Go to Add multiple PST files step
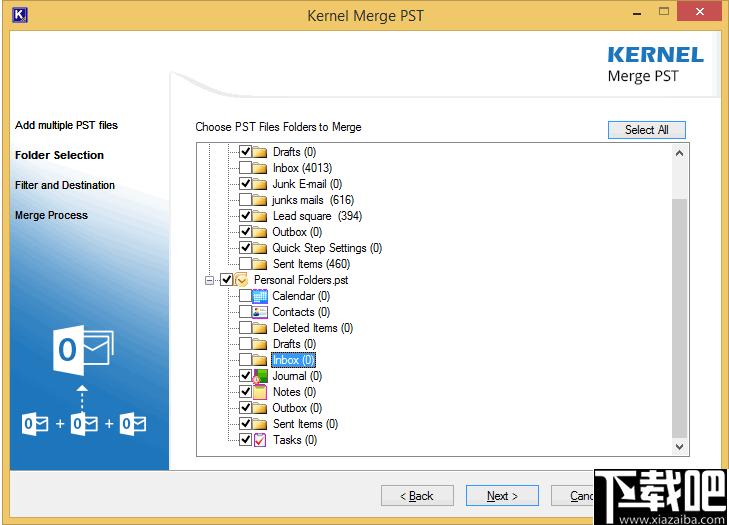729x525 pixels. (66, 125)
